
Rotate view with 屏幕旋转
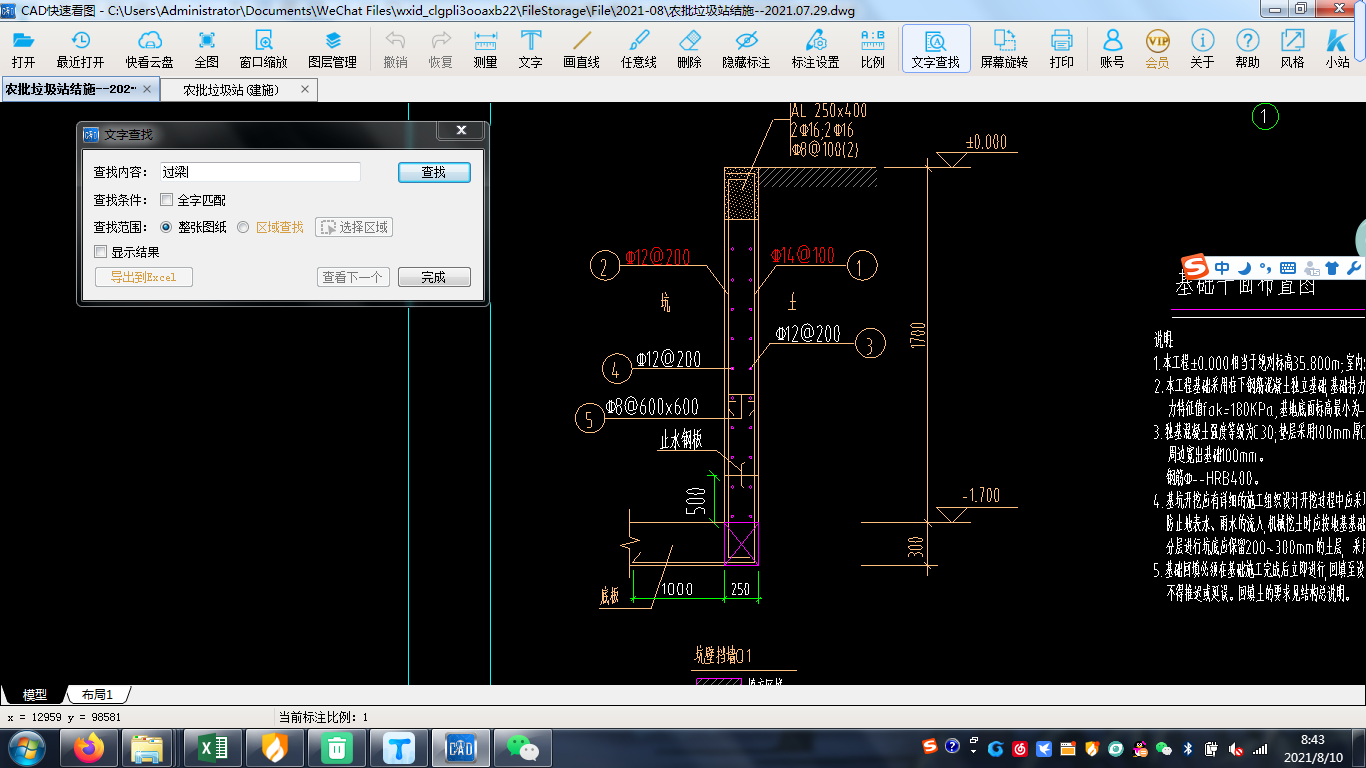coord(1004,49)
